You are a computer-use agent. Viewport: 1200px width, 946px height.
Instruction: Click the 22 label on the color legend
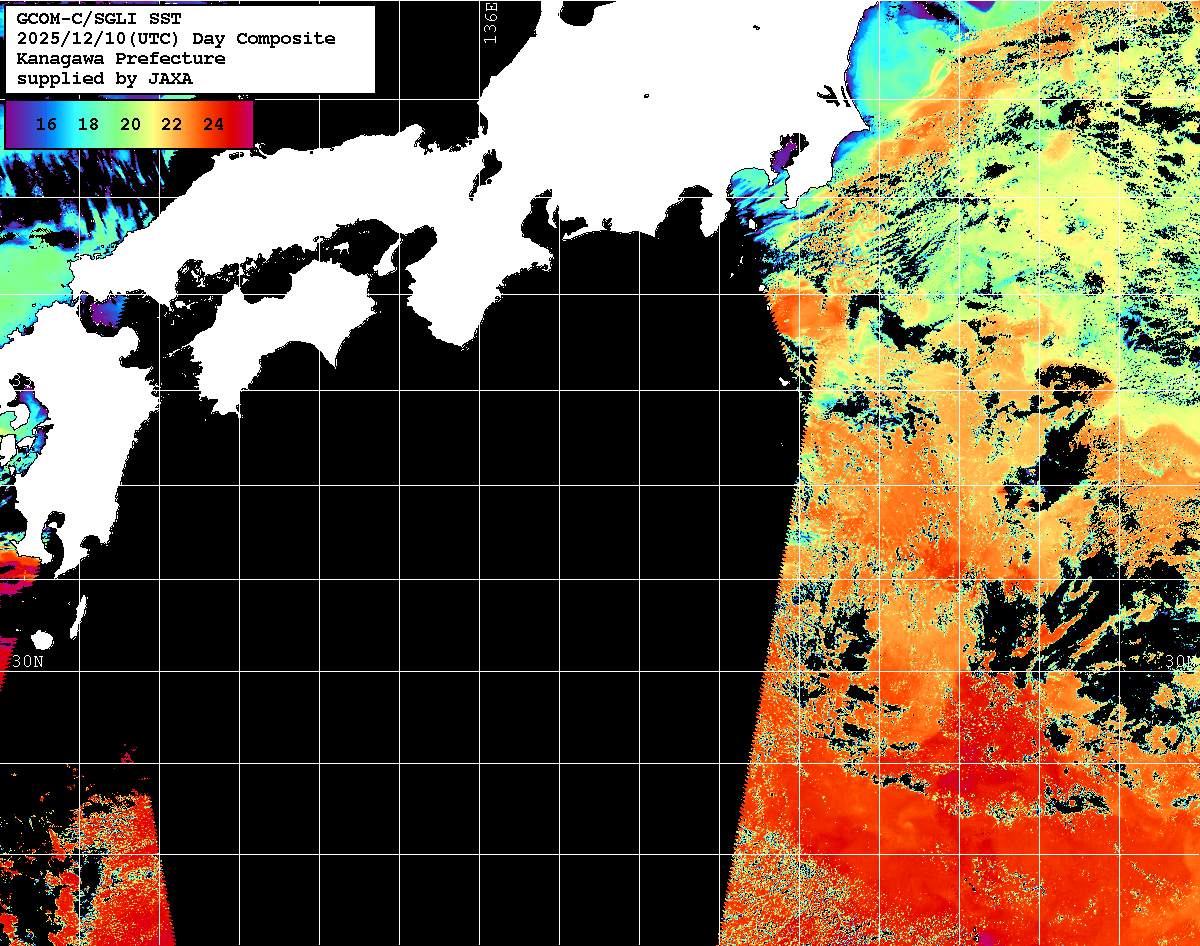tap(171, 125)
